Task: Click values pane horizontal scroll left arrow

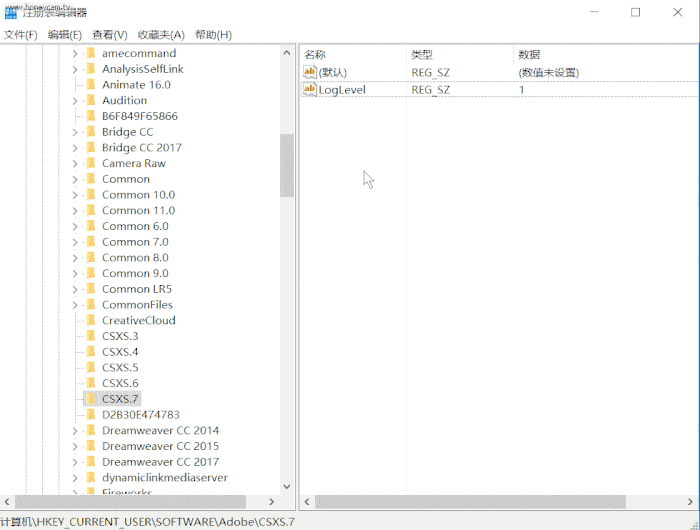Action: point(307,502)
